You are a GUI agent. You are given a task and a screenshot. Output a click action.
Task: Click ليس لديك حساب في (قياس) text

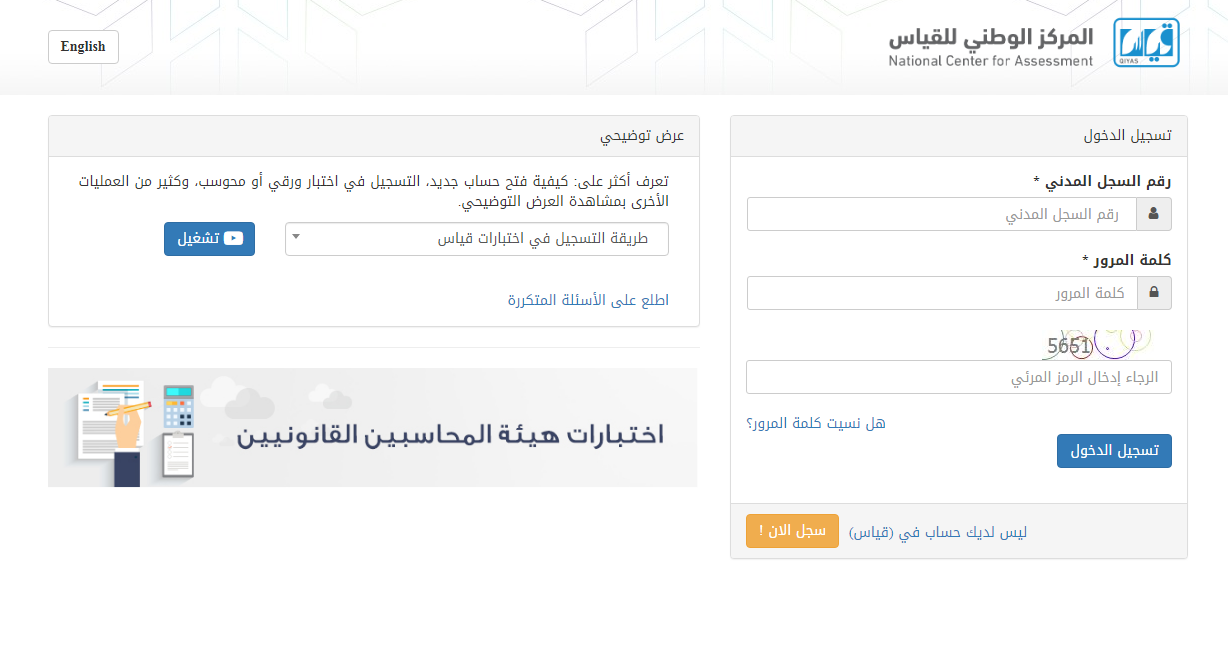tap(938, 532)
